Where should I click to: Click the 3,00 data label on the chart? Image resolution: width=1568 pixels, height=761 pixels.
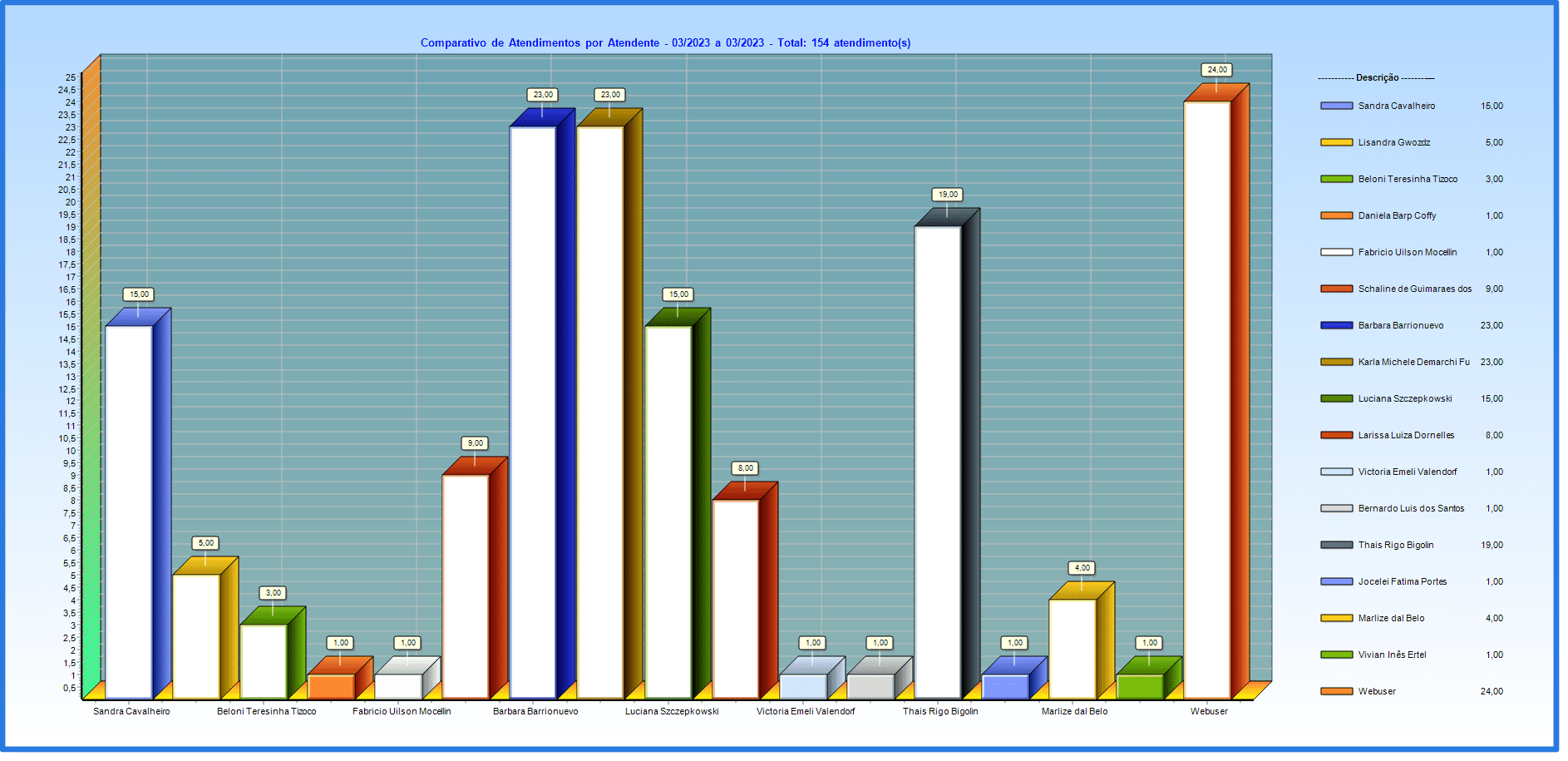pyautogui.click(x=273, y=594)
